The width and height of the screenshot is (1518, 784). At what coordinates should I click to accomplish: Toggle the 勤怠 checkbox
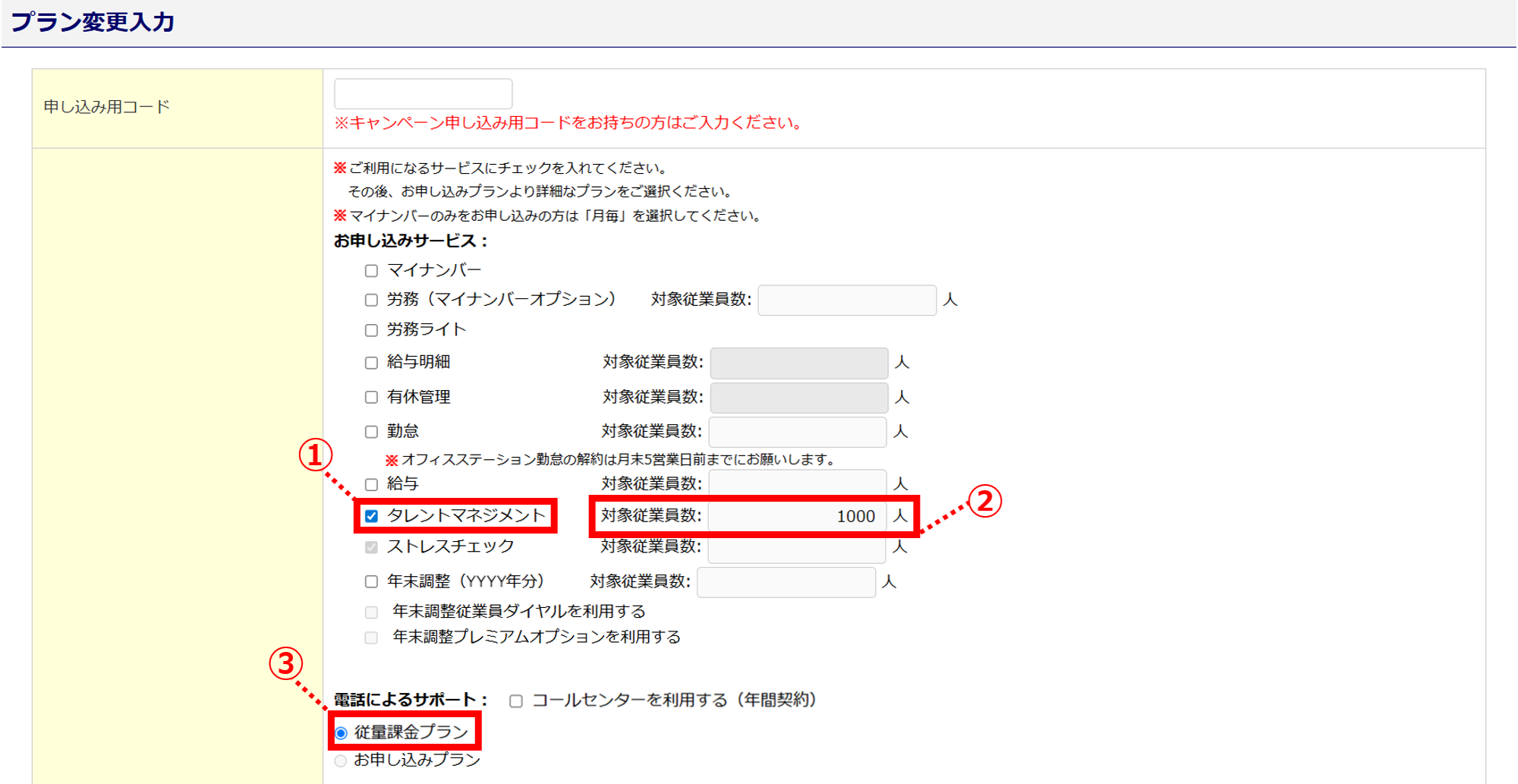[x=371, y=432]
